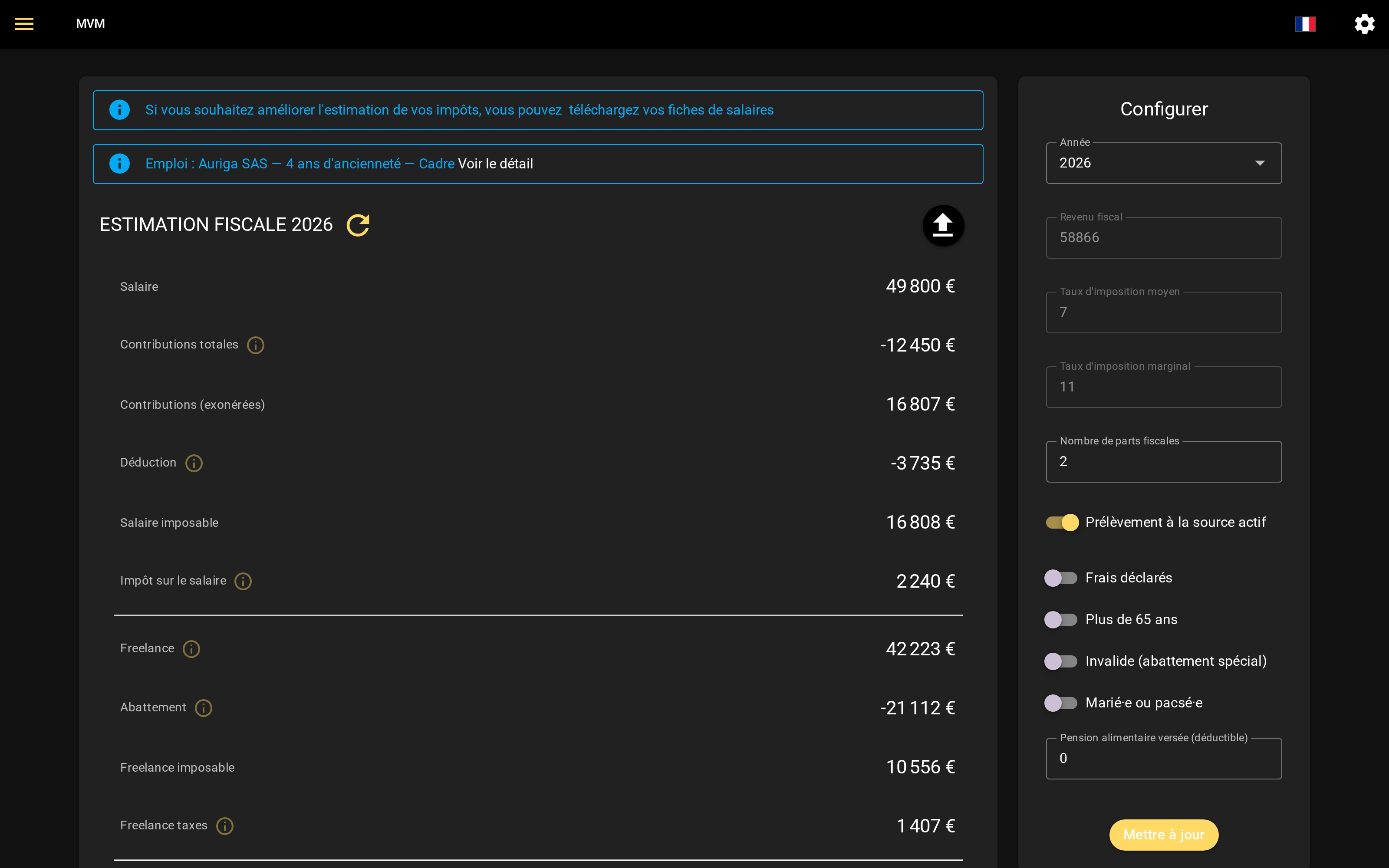Enable Frais déclarés switch

(x=1061, y=578)
